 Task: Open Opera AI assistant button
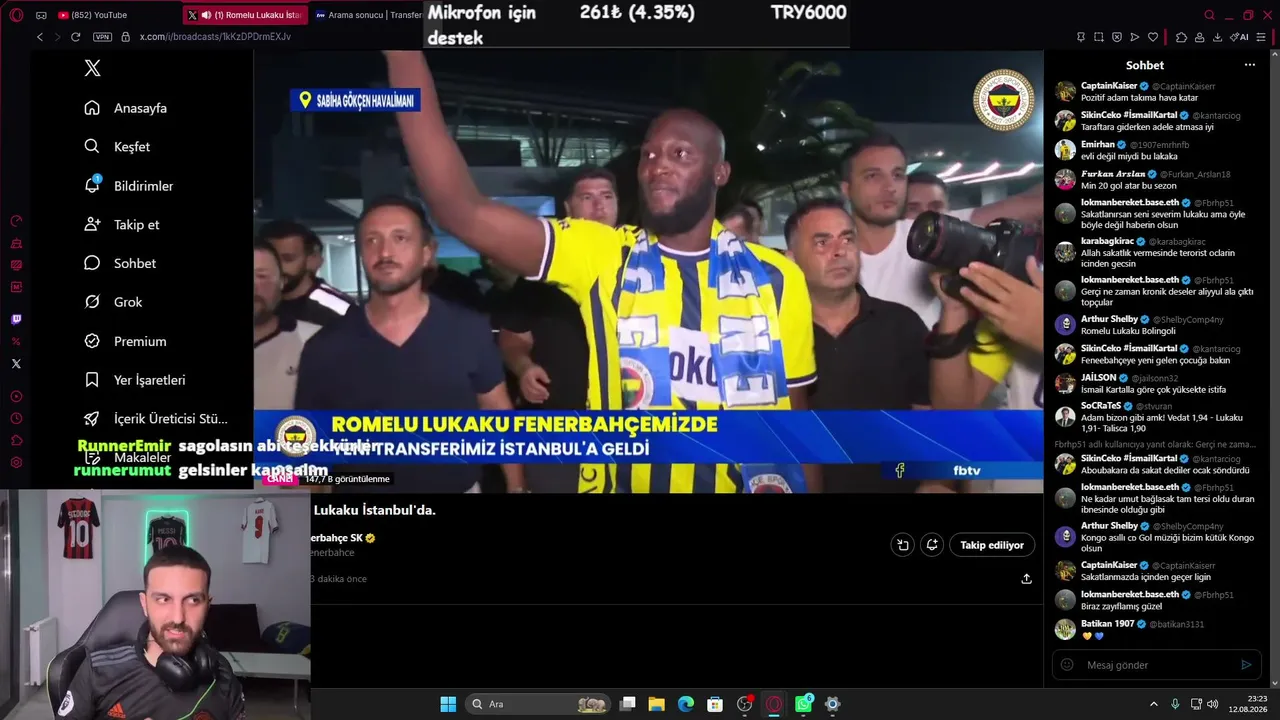(x=1240, y=37)
